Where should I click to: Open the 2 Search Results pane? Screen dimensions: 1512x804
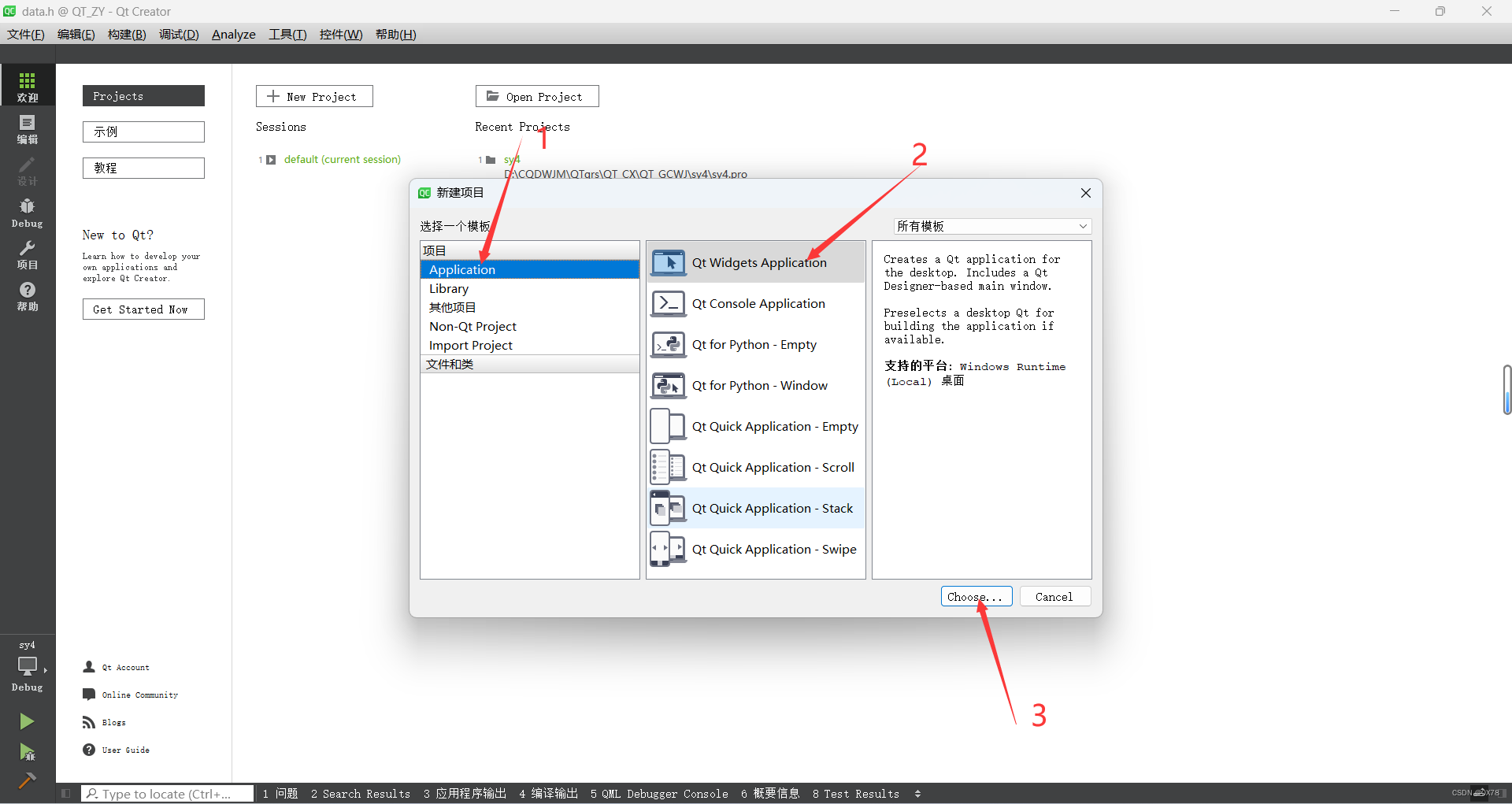(x=361, y=794)
